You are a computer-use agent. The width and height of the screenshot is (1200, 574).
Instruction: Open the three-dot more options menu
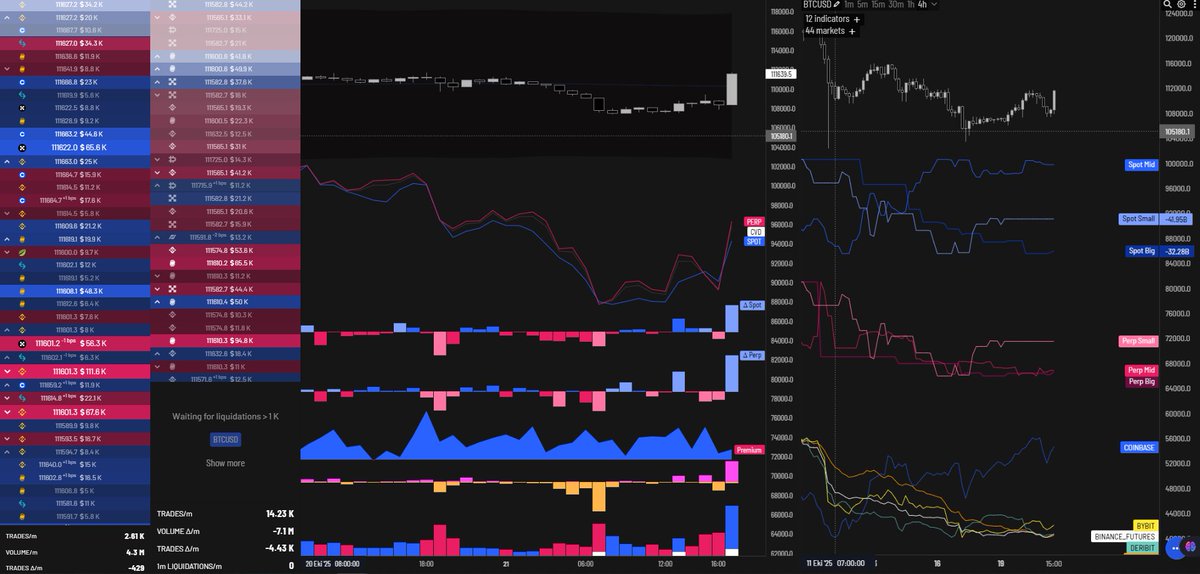point(1193,5)
